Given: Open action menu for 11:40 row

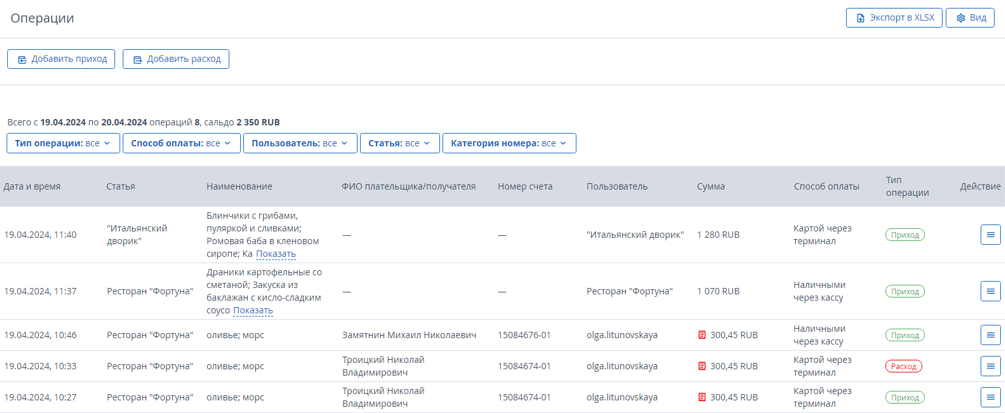Looking at the screenshot, I should 990,235.
